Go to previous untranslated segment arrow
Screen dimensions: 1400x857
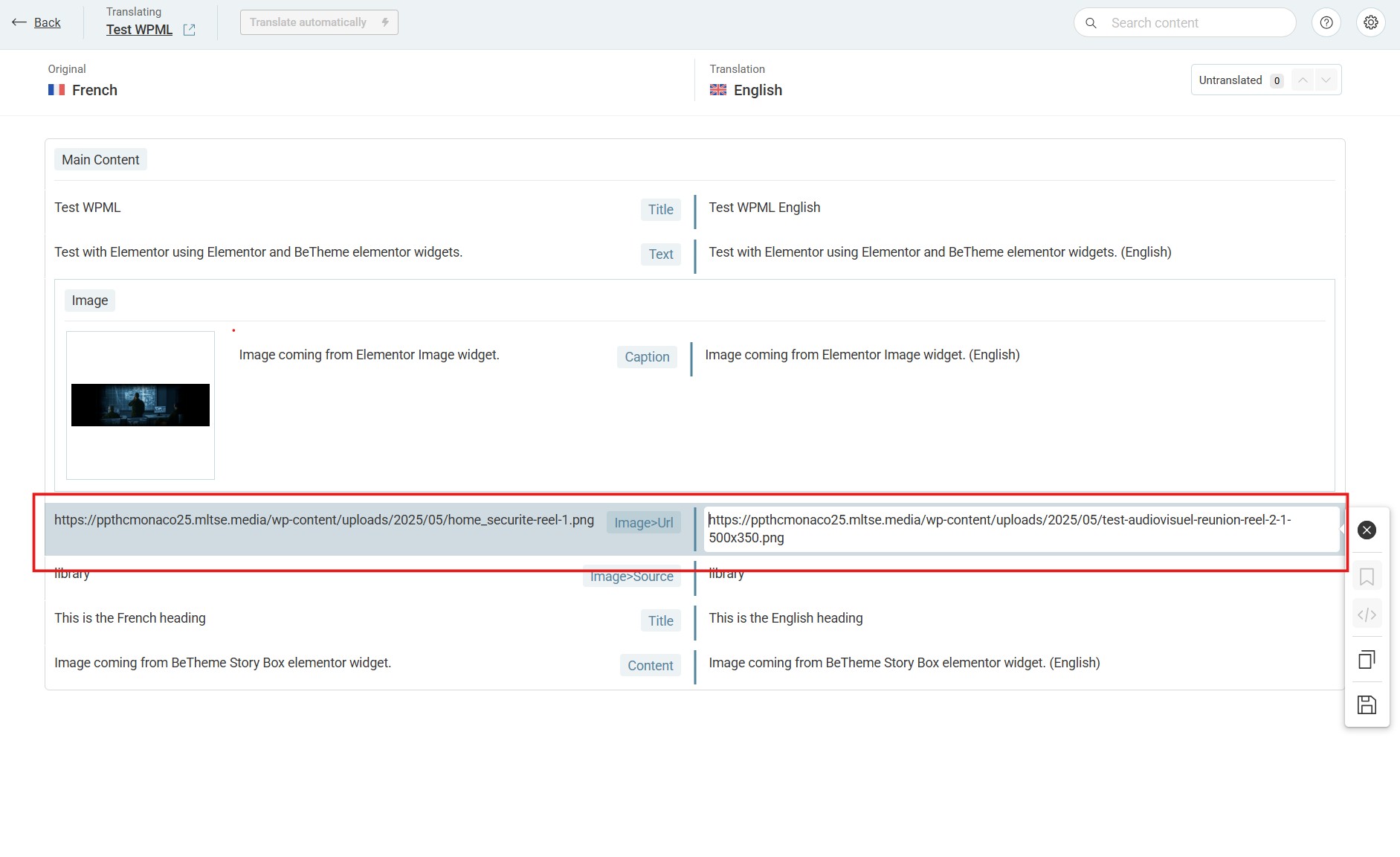1303,80
